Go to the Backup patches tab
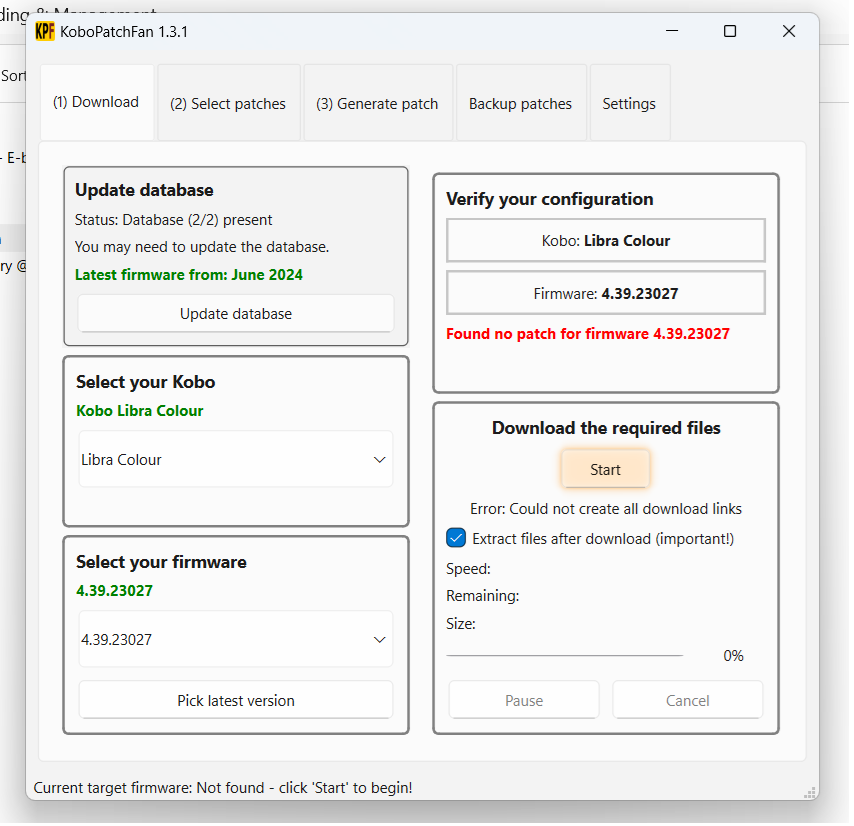The image size is (854, 826). tap(520, 104)
